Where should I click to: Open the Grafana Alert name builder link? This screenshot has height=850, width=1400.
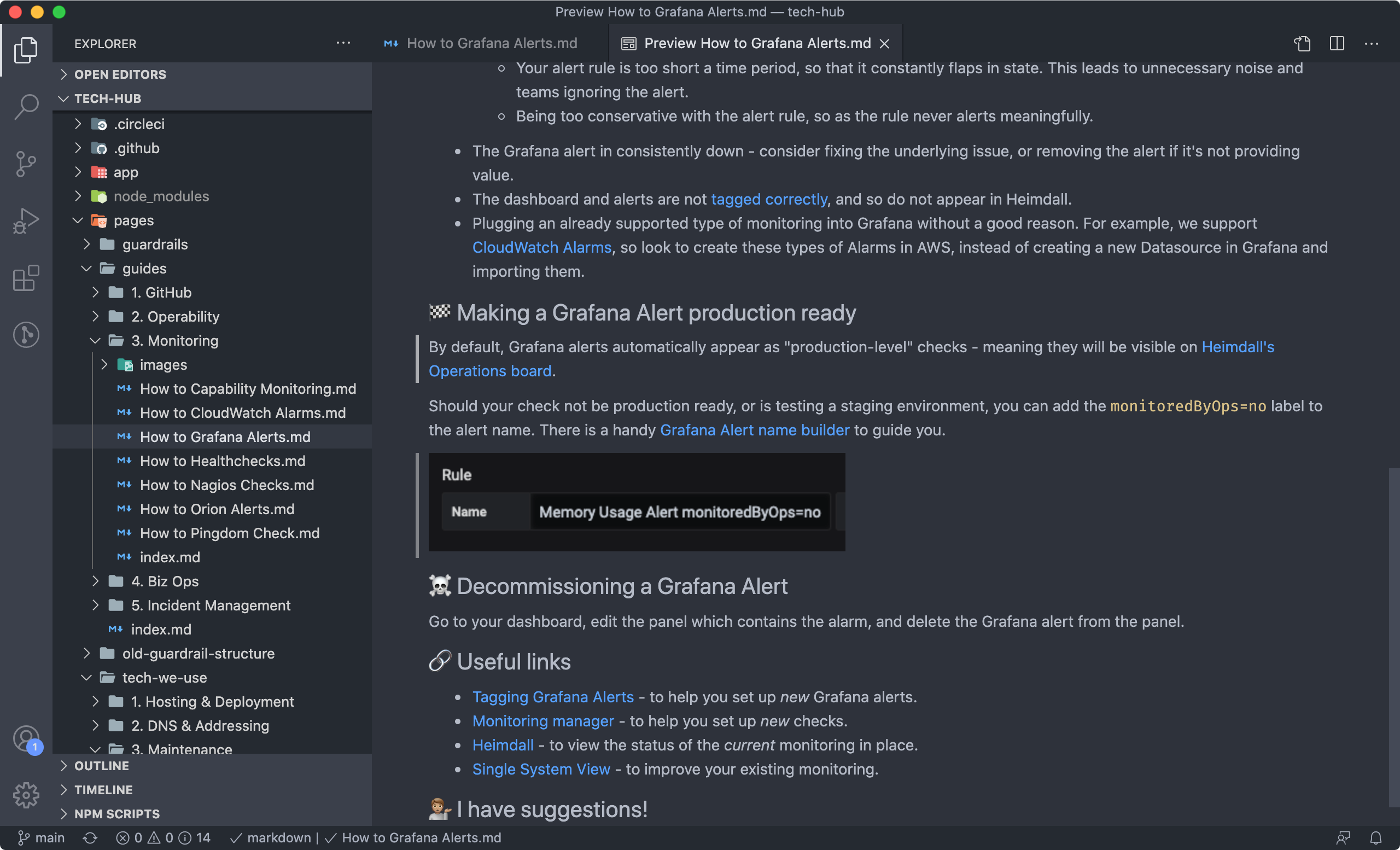point(754,430)
